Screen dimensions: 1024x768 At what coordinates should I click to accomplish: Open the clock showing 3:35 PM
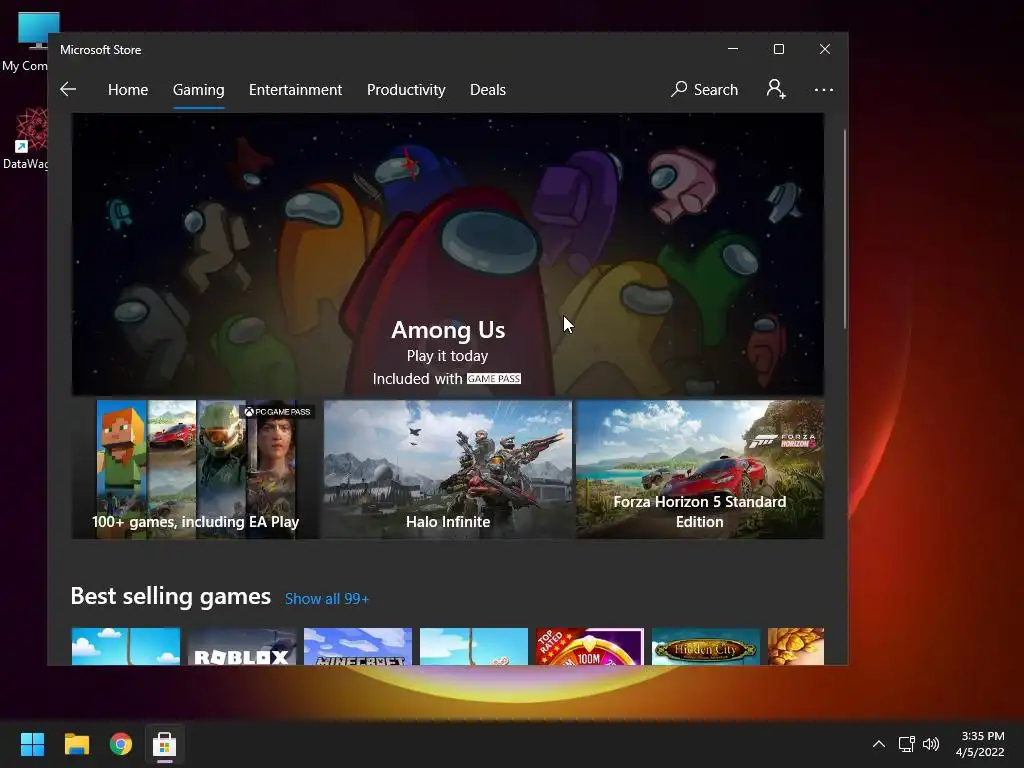coord(980,744)
